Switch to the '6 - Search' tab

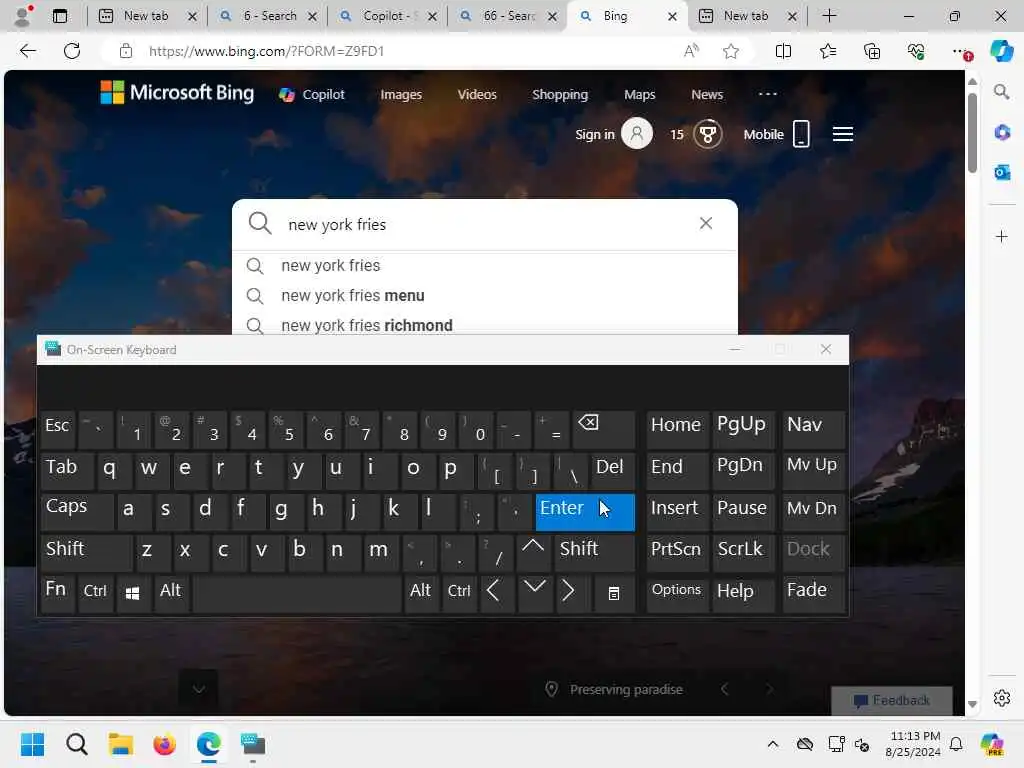point(268,16)
